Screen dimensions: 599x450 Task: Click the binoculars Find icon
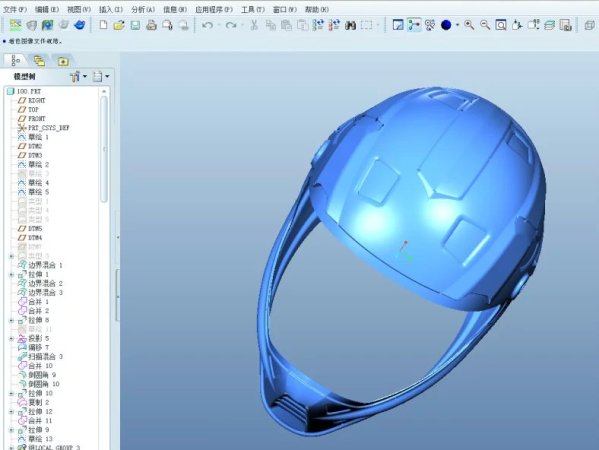coord(350,25)
